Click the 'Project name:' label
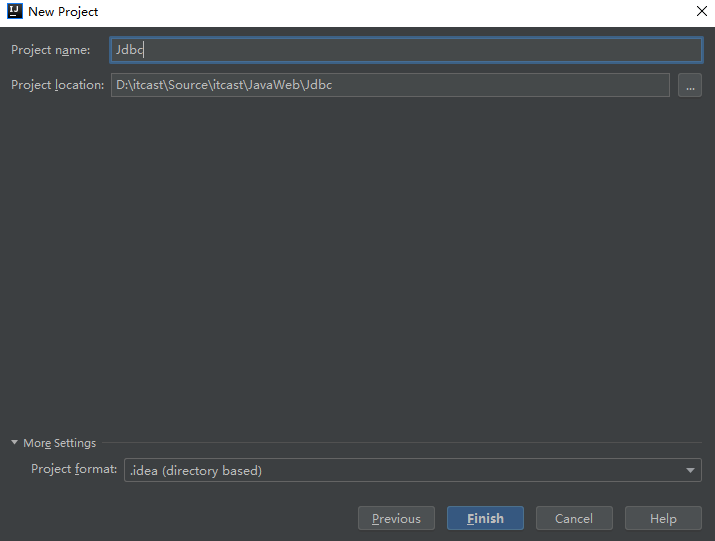Viewport: 715px width, 541px height. (x=51, y=50)
